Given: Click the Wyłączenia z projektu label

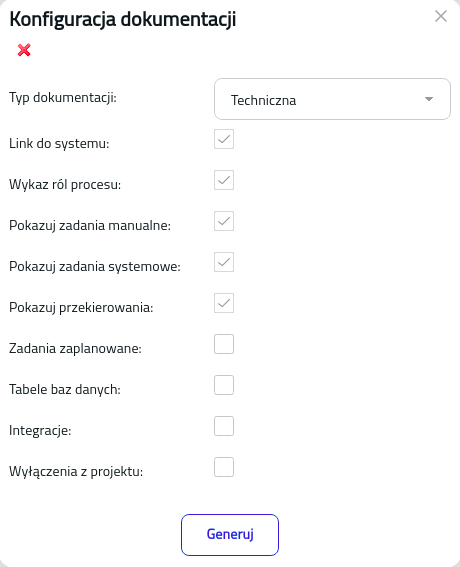Looking at the screenshot, I should coord(76,472).
